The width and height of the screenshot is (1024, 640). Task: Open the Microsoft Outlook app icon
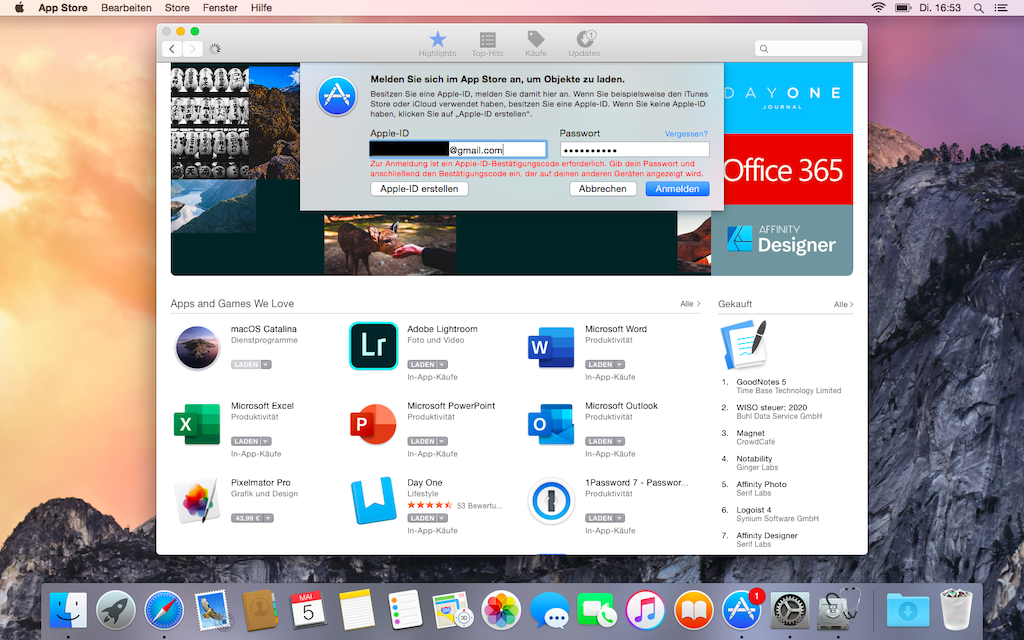tap(551, 424)
